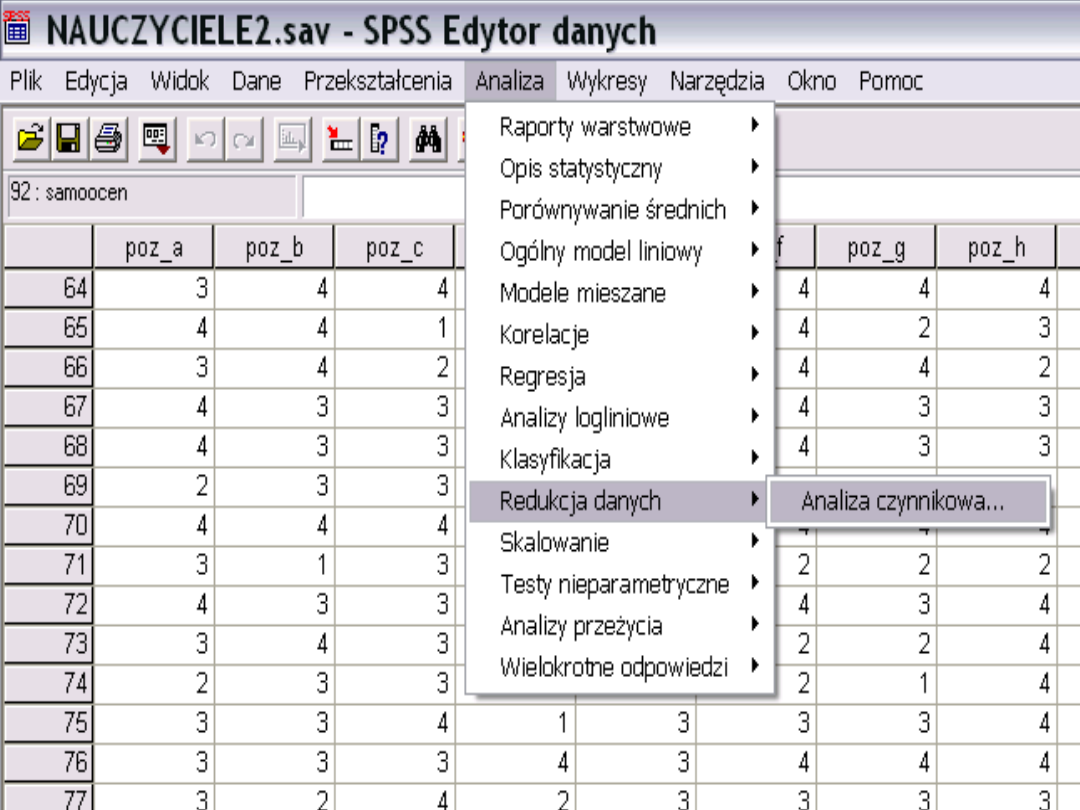1080x810 pixels.
Task: Open the Przekształcenia menu
Action: pos(377,81)
